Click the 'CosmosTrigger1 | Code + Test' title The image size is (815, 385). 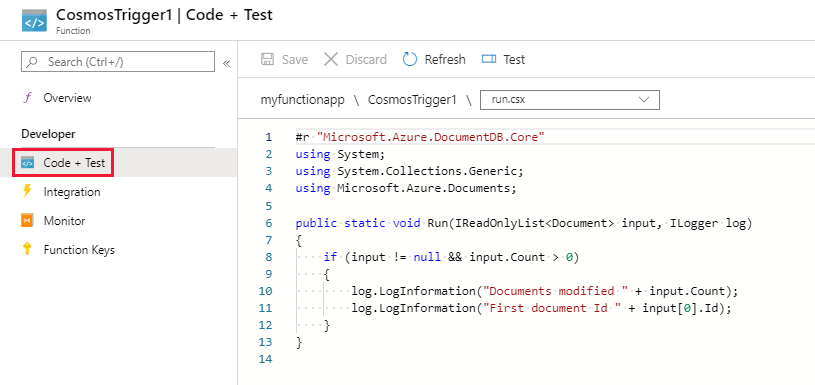click(164, 15)
